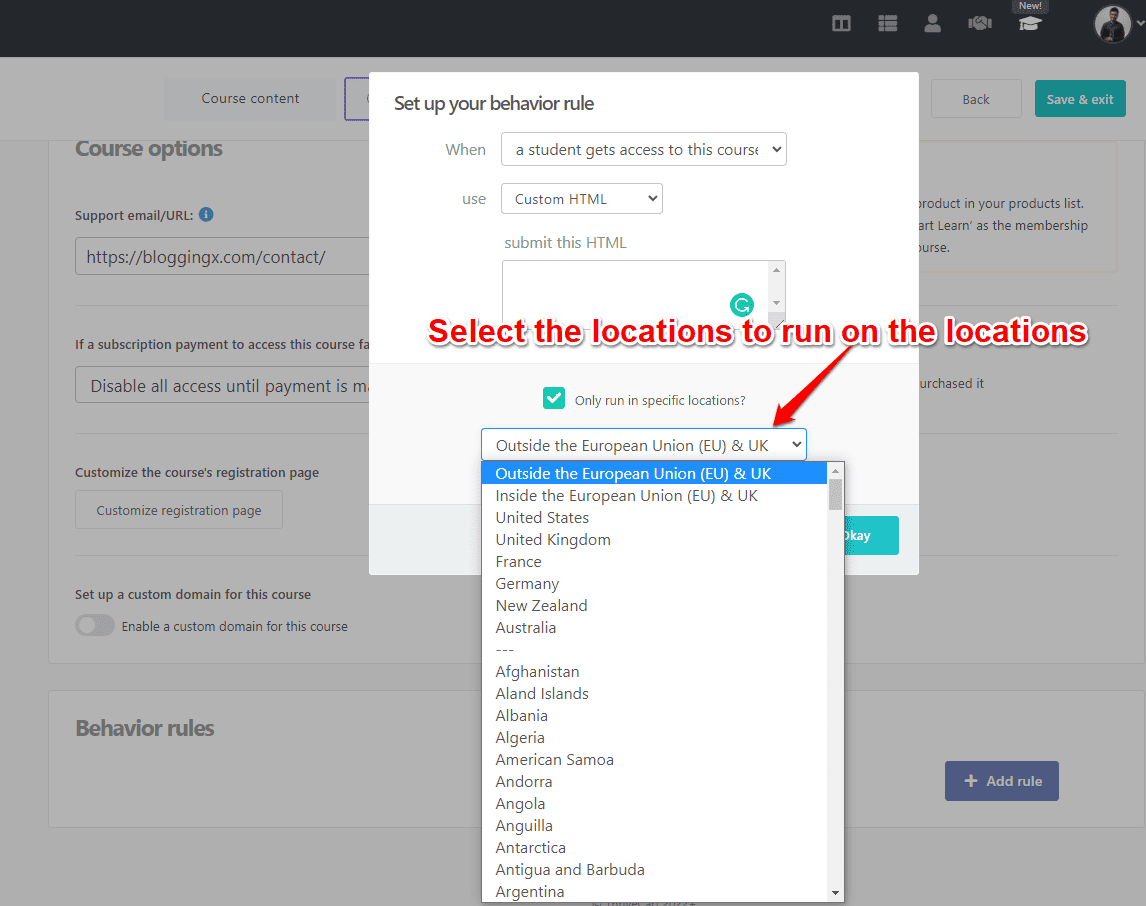Viewport: 1146px width, 906px height.
Task: Choose Angola from location list
Action: [654, 803]
